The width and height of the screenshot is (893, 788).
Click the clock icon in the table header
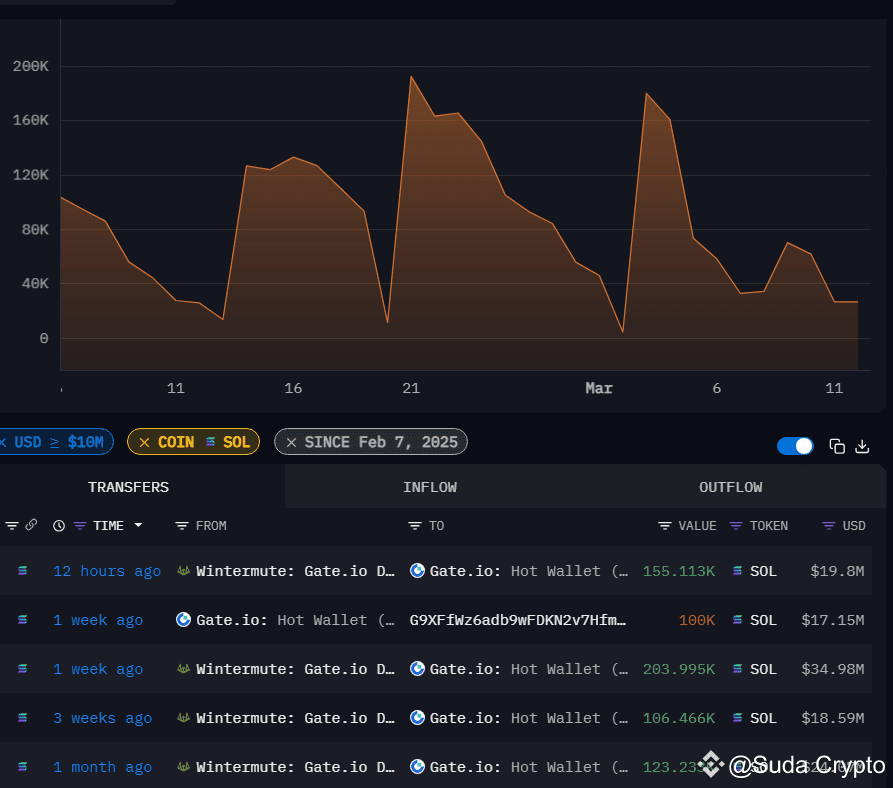57,525
